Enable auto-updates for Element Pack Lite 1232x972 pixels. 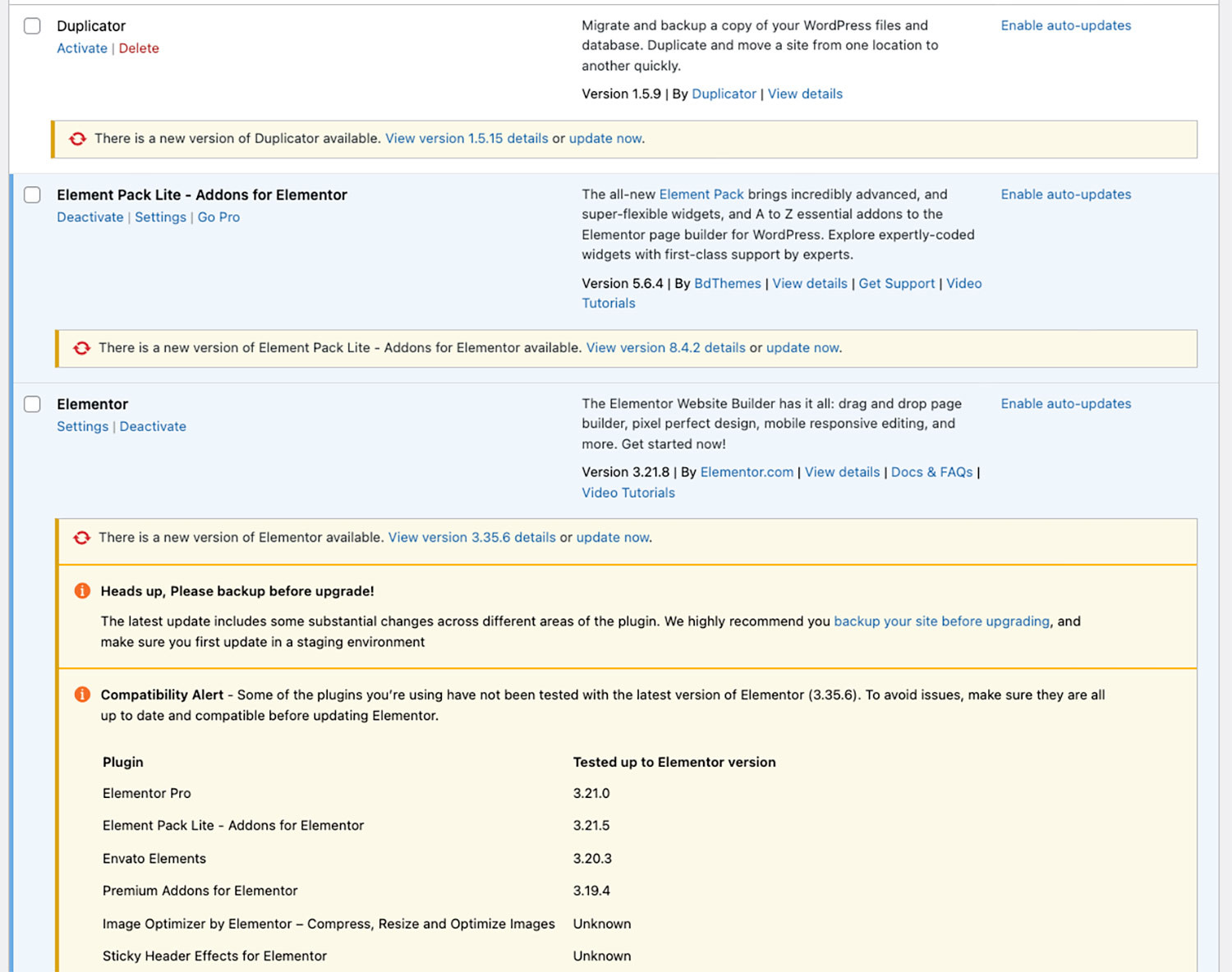pyautogui.click(x=1065, y=195)
